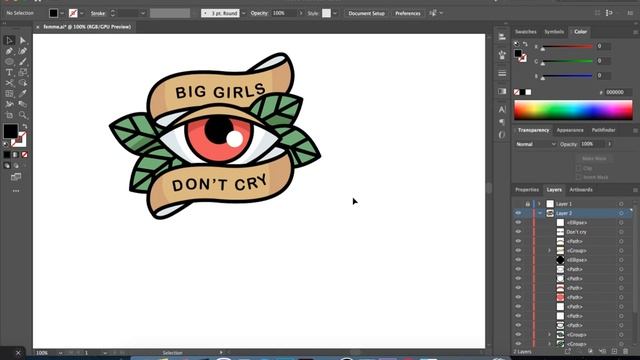The image size is (640, 360).
Task: Select the Pen tool
Action: 9,51
